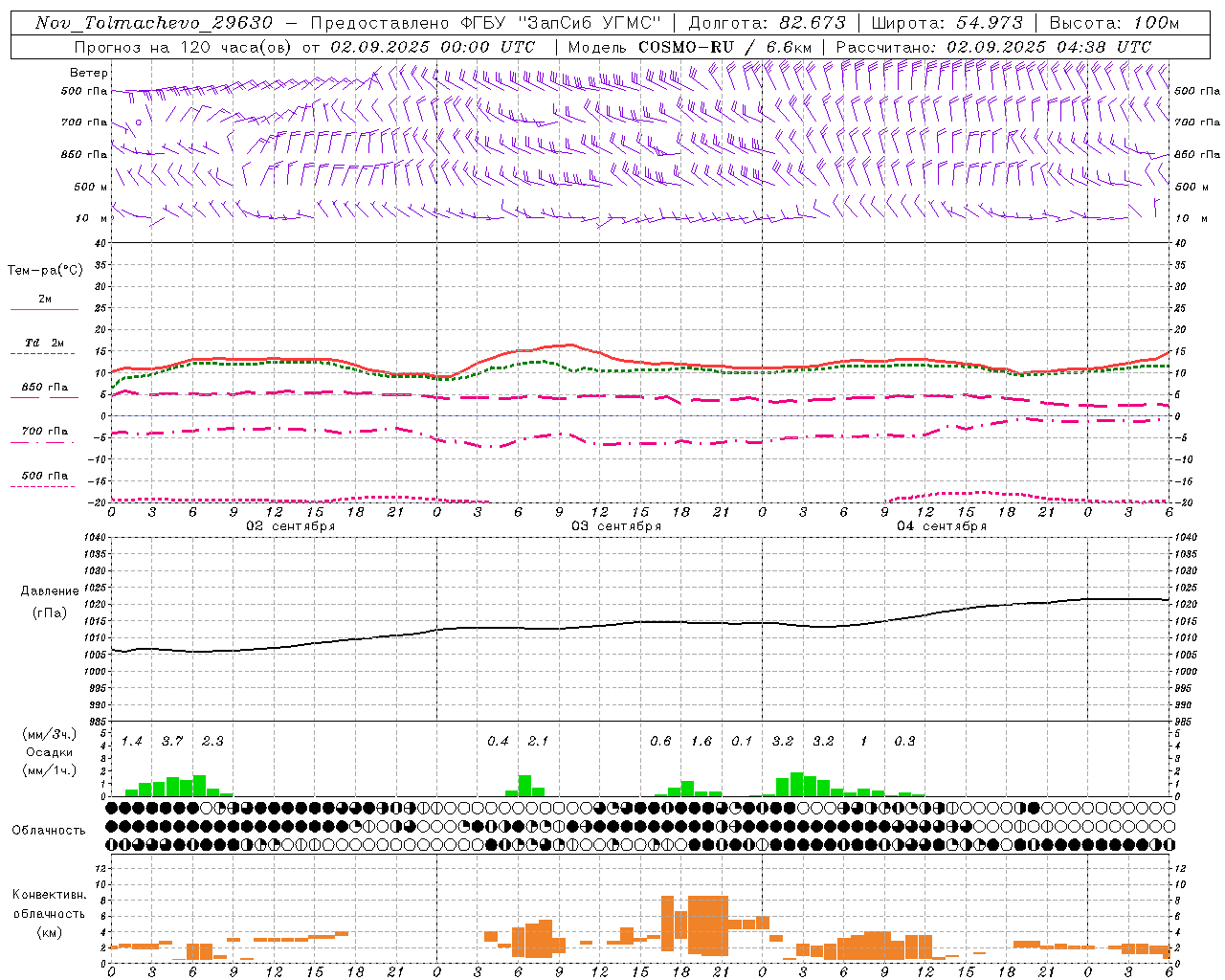This screenshot has width=1225, height=980.
Task: Click the "700 гПа" temperature legend entry
Action: [45, 432]
